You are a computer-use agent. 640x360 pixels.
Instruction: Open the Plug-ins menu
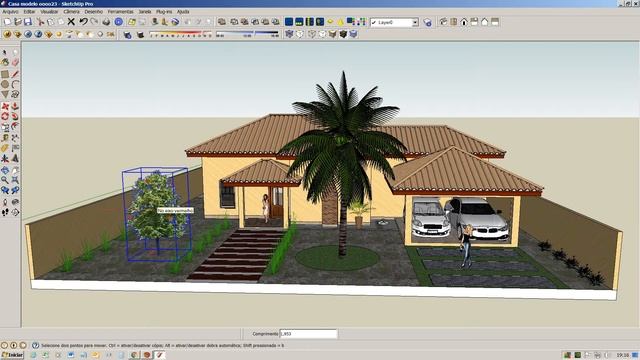(164, 11)
